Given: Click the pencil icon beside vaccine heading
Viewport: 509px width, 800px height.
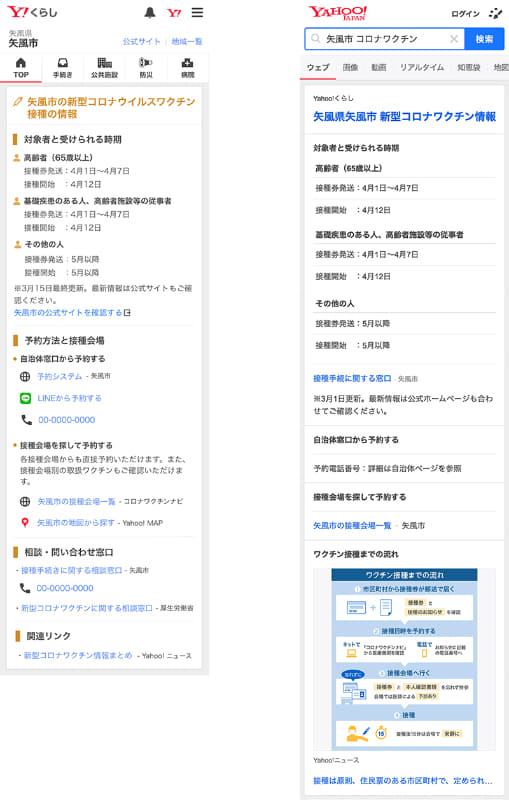Looking at the screenshot, I should click(18, 102).
